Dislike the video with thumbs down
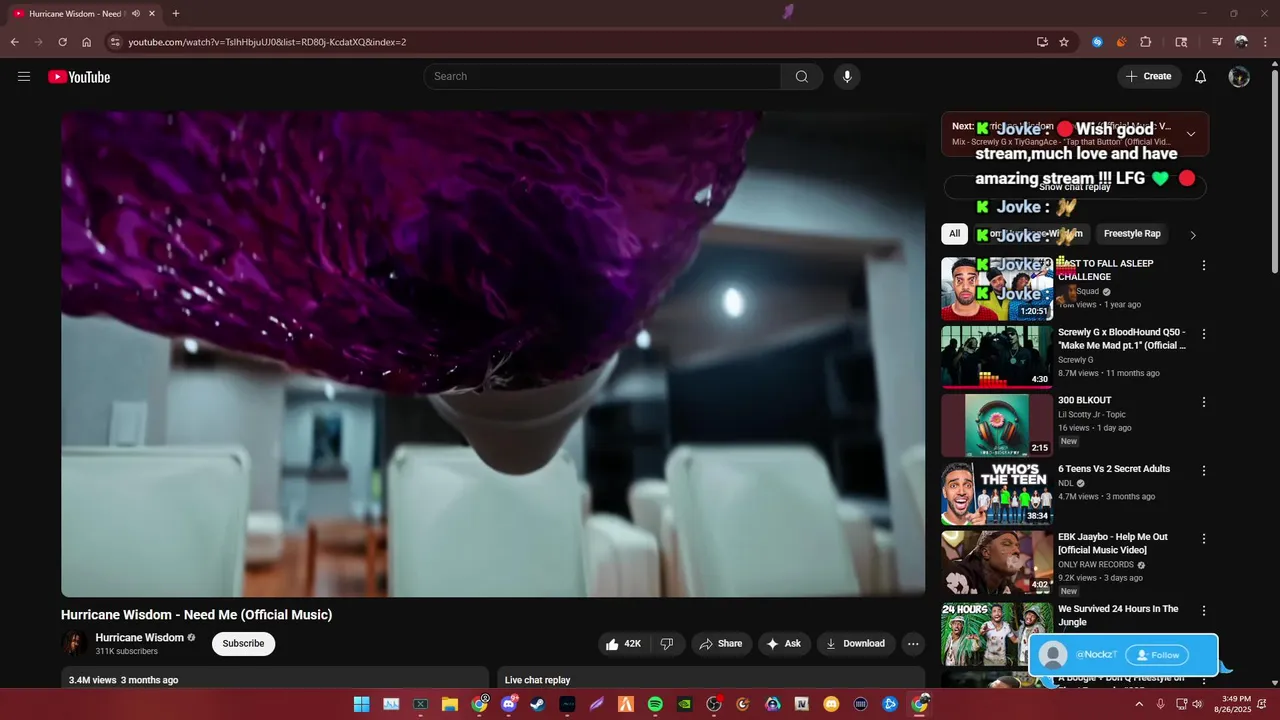The height and width of the screenshot is (720, 1280). [x=667, y=643]
